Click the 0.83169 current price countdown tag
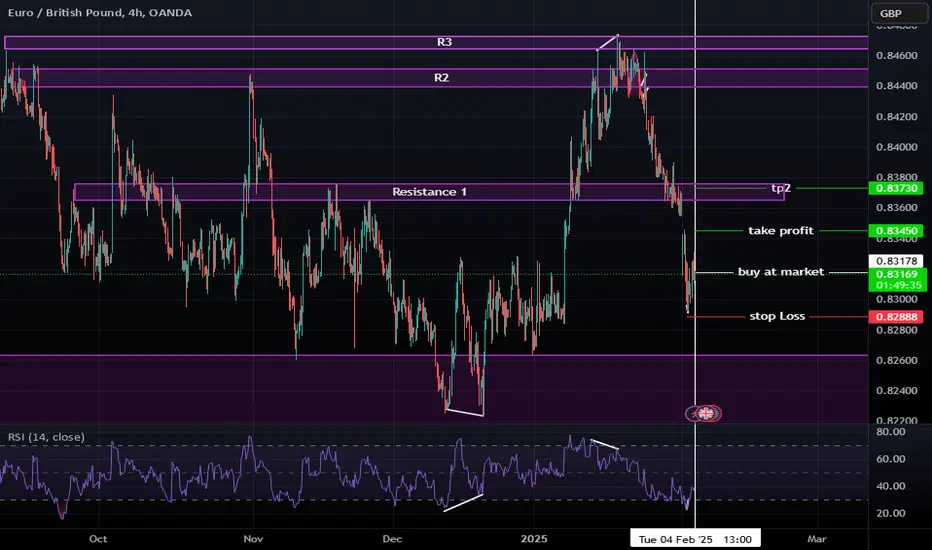The height and width of the screenshot is (550, 932). click(897, 279)
